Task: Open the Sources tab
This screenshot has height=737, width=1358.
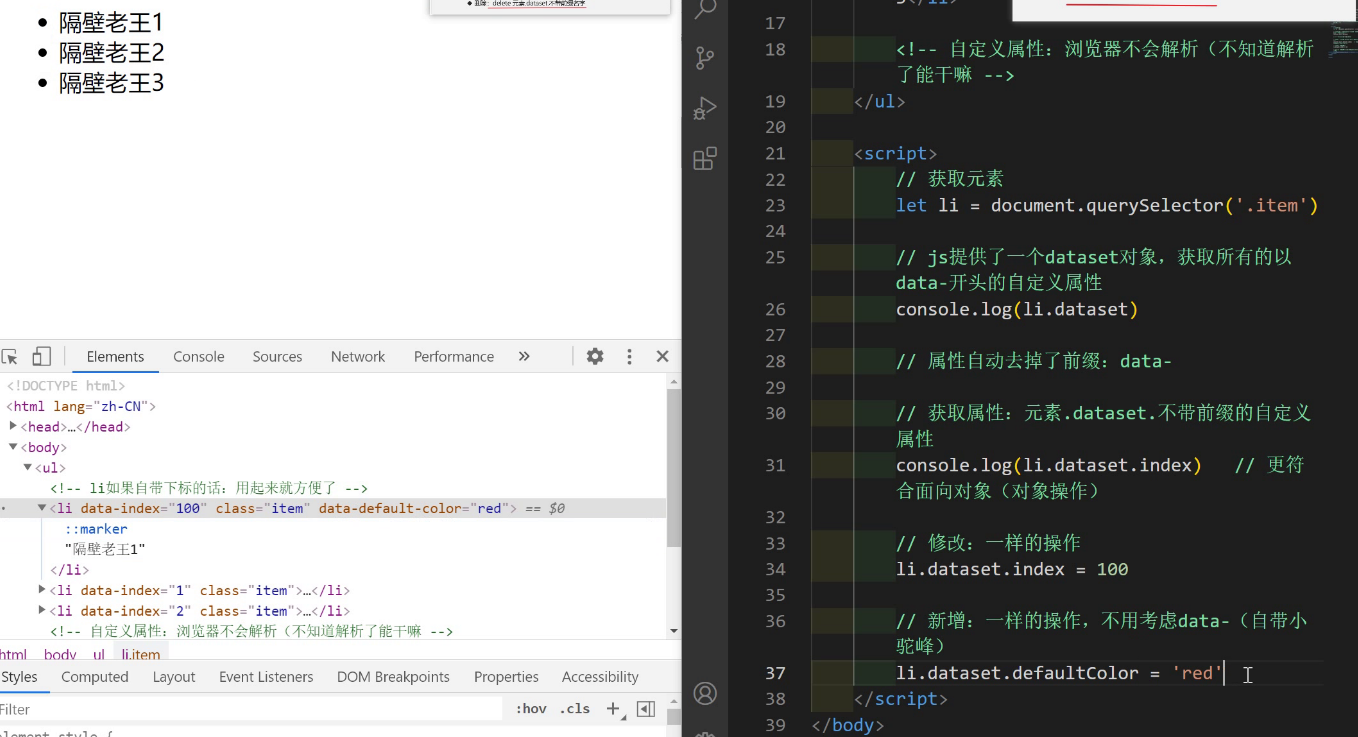Action: tap(277, 356)
